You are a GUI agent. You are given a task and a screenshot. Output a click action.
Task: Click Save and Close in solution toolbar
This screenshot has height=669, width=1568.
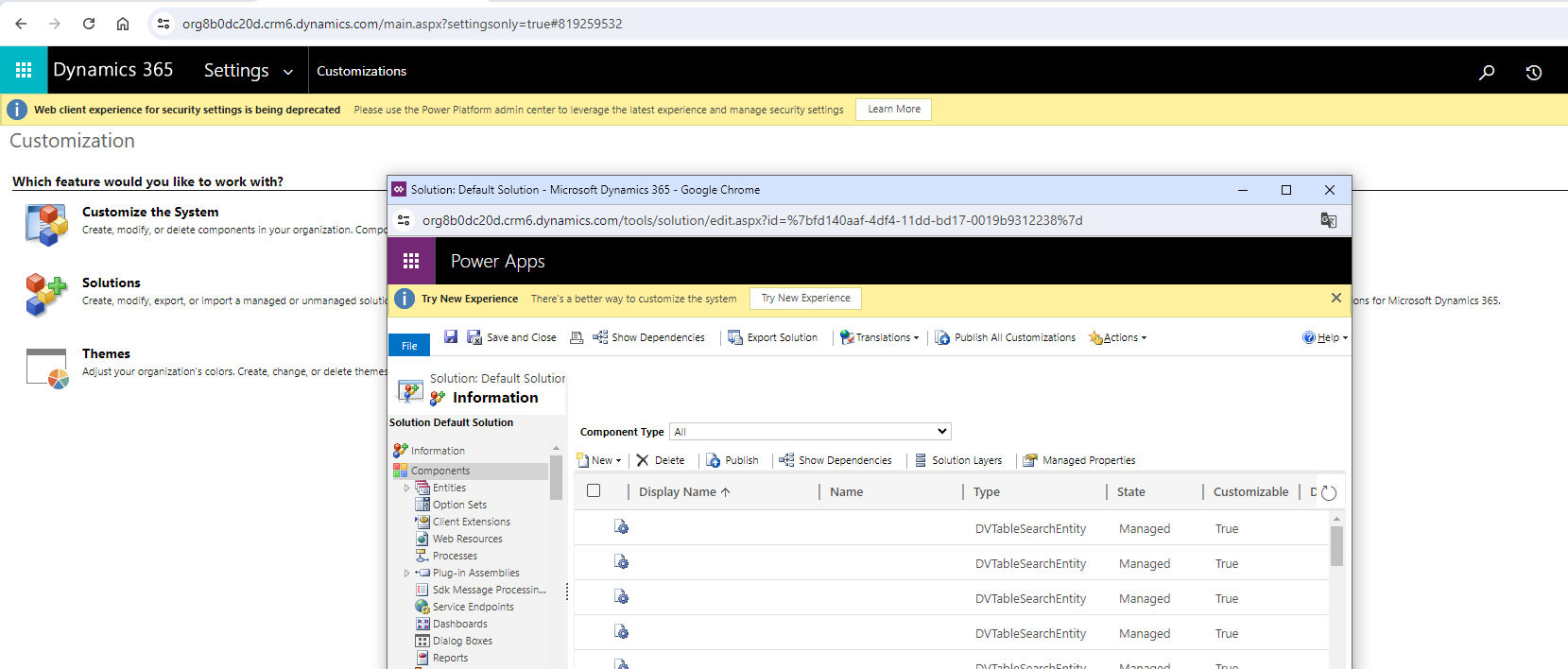coord(511,337)
